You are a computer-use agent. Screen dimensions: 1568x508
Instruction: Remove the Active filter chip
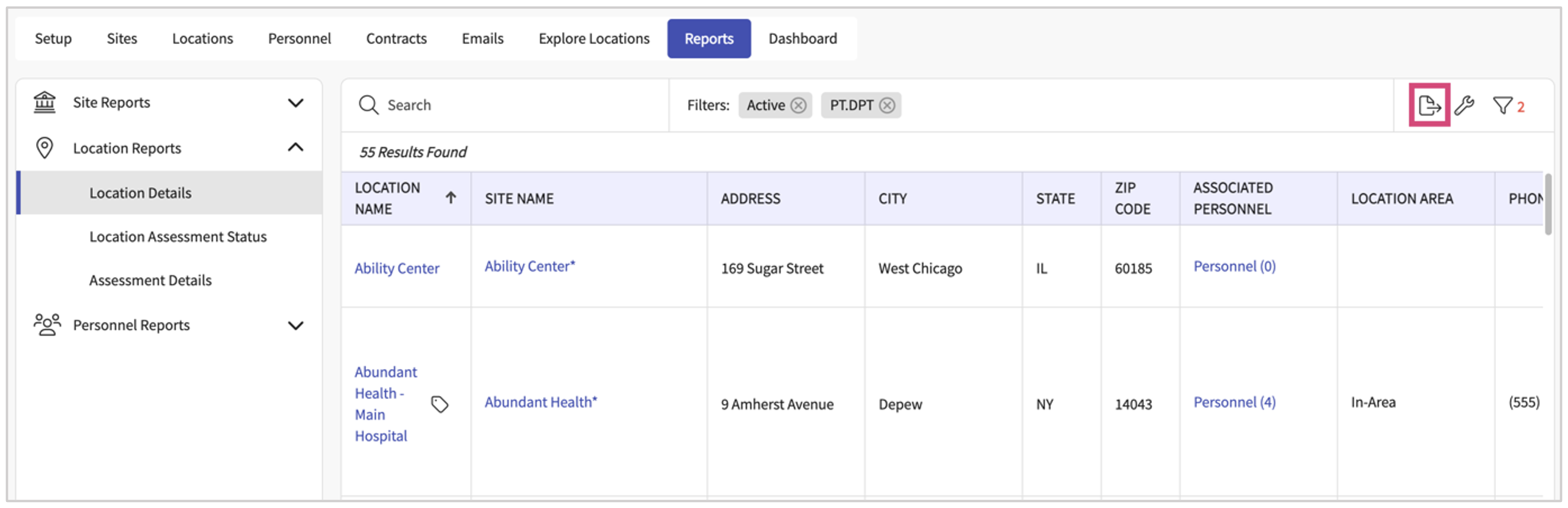pyautogui.click(x=798, y=106)
